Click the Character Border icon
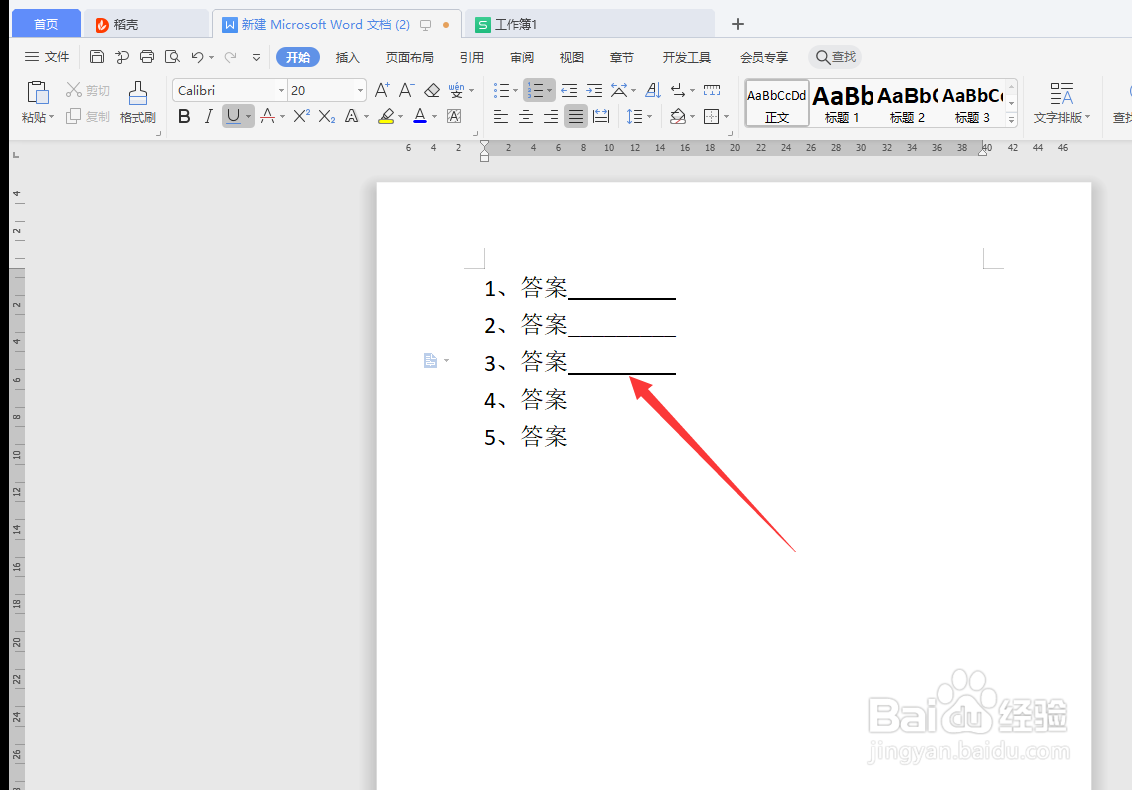1132x790 pixels. pos(454,116)
